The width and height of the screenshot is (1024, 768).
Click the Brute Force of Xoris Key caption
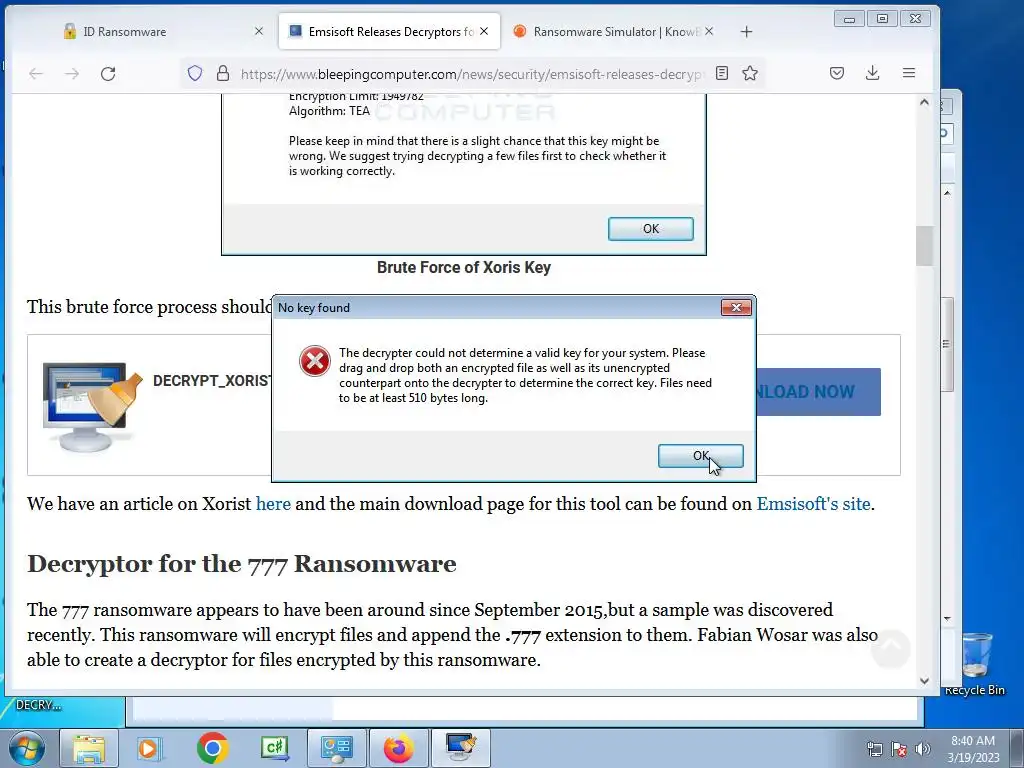point(464,268)
